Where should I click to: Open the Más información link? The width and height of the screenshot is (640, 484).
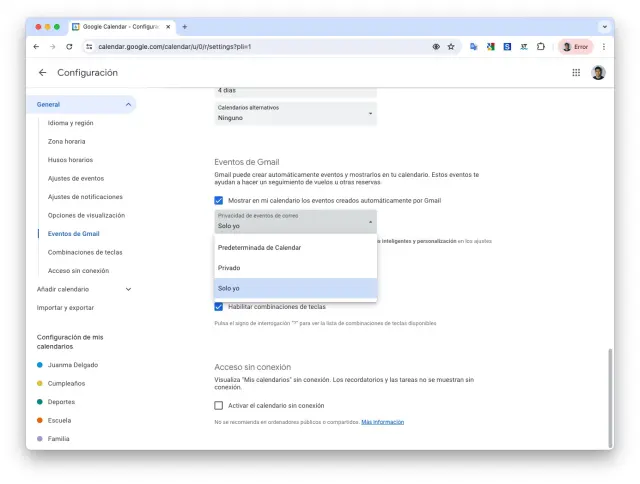383,422
